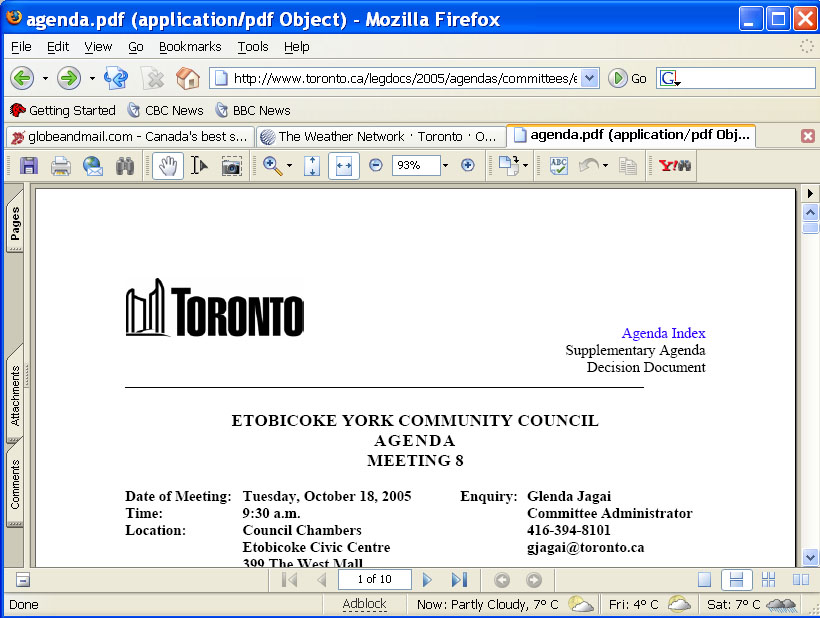This screenshot has height=618, width=820.
Task: Click the scroll down arrow of PDF scrollbar
Action: [x=810, y=557]
